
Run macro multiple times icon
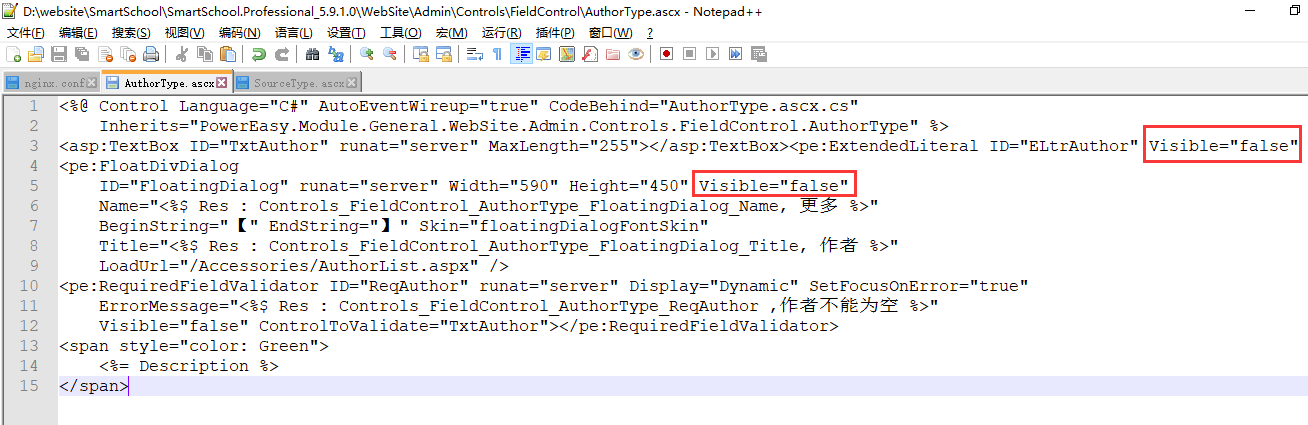[x=735, y=54]
